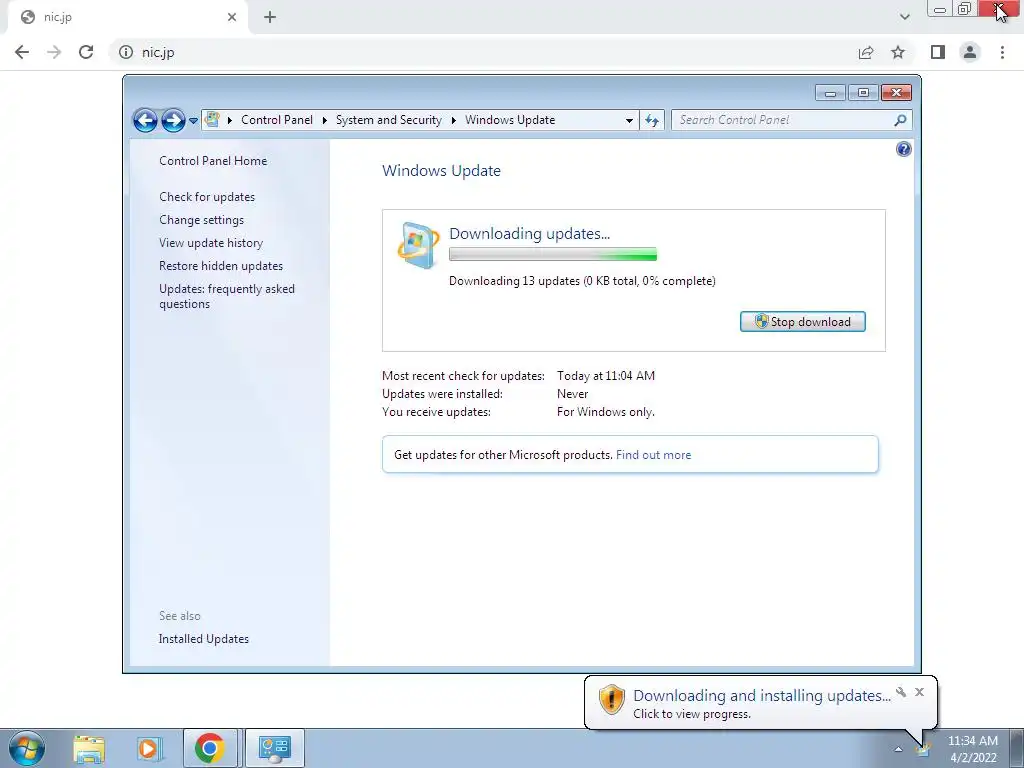View site information for nic.jp
This screenshot has width=1024, height=768.
126,52
